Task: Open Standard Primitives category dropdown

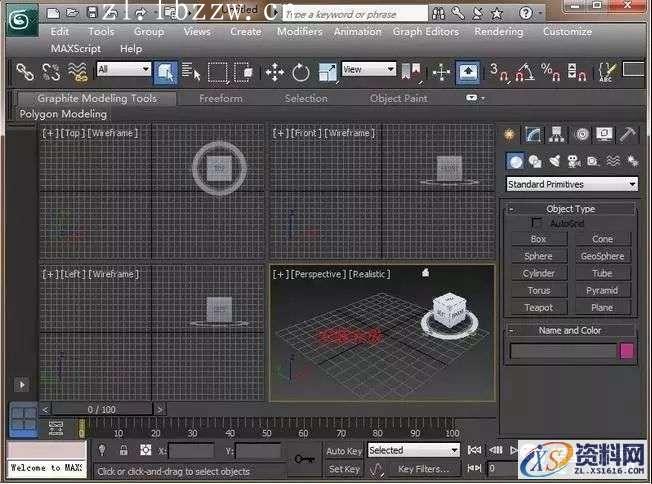Action: (572, 184)
